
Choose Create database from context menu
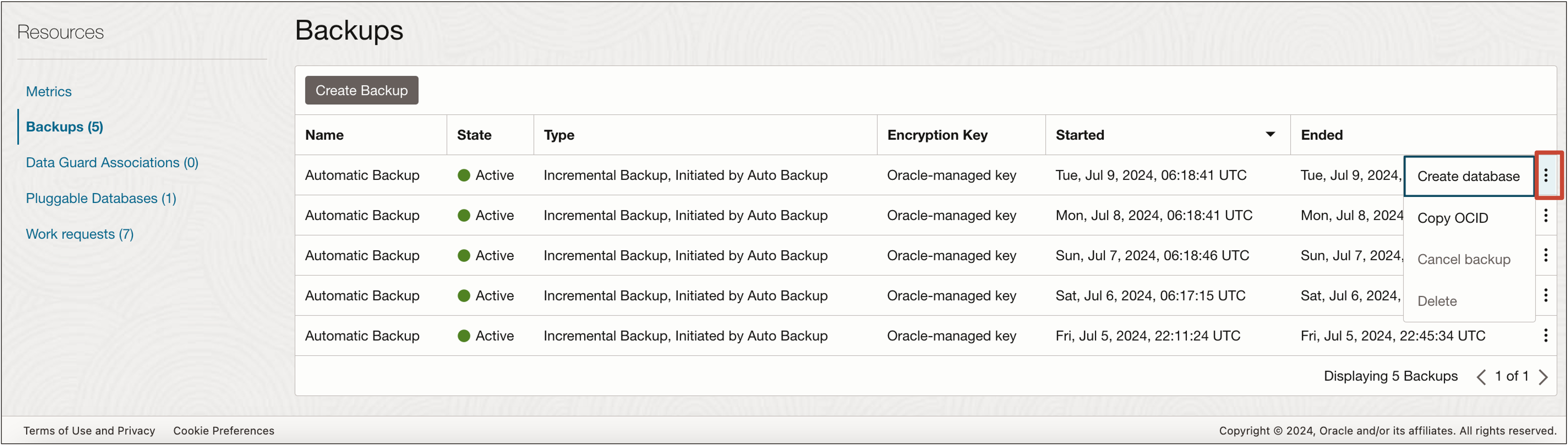[x=1468, y=176]
